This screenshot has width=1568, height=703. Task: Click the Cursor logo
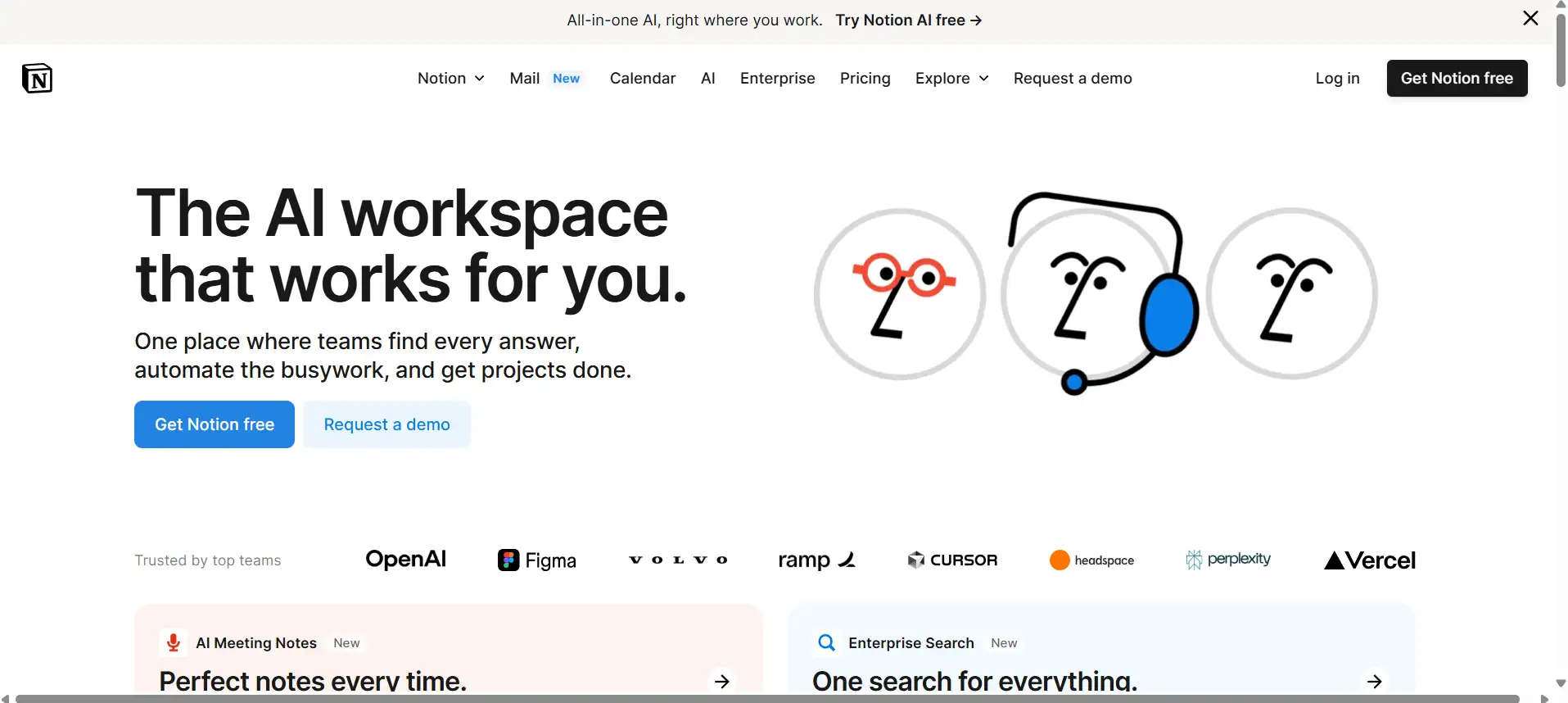[x=952, y=560]
